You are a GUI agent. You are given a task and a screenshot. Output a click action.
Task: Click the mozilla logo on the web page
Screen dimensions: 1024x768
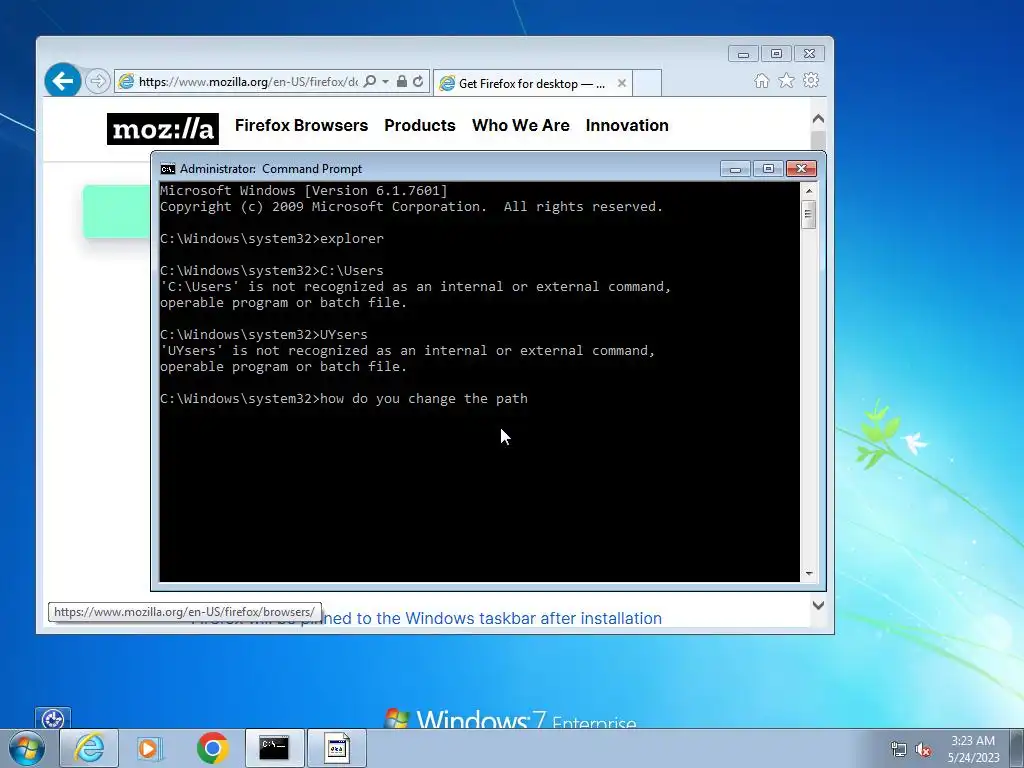click(163, 129)
